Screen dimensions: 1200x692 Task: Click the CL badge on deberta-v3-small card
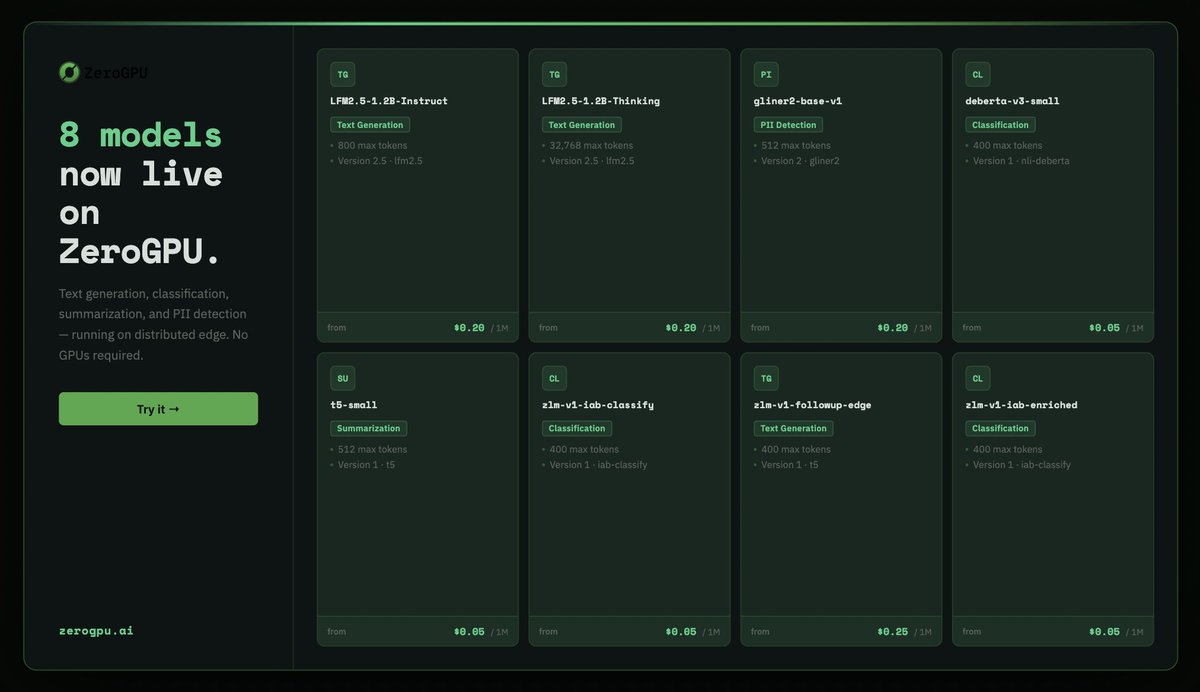pyautogui.click(x=978, y=74)
